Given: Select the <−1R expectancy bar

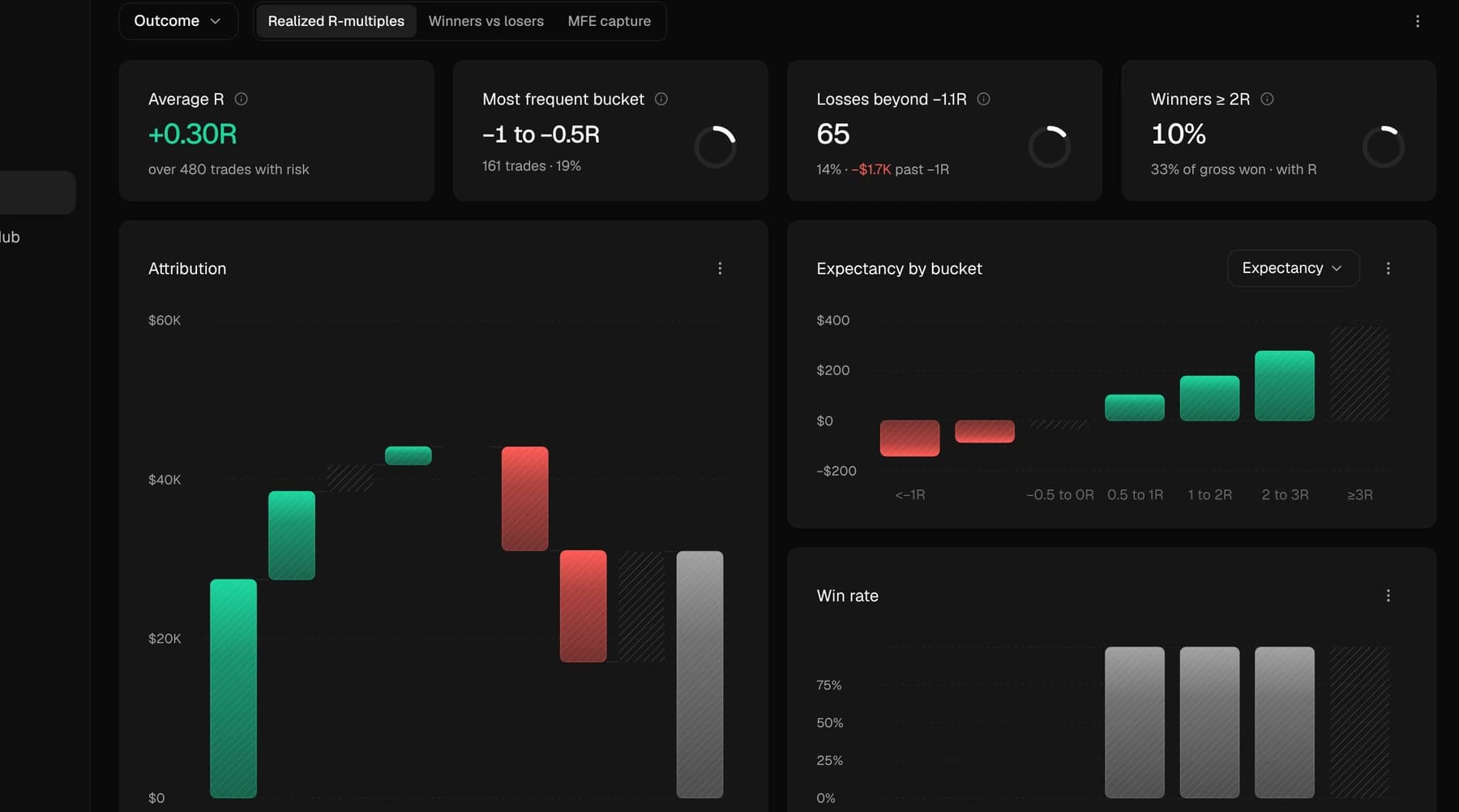Looking at the screenshot, I should pos(909,438).
